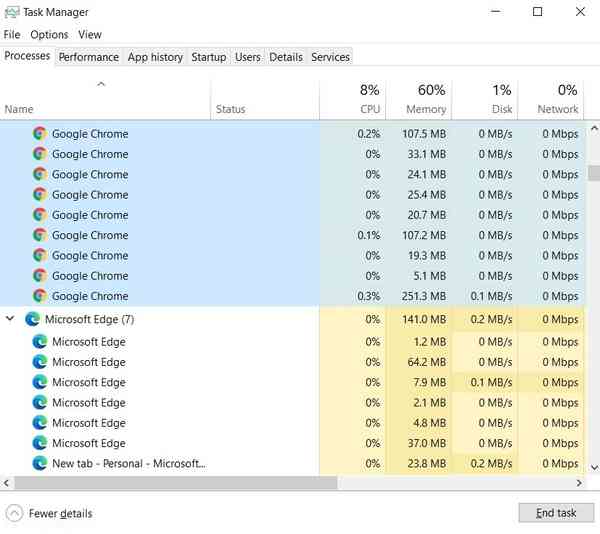Screen dimensions: 600x534
Task: Sort by the 8% CPU column
Action: [352, 100]
